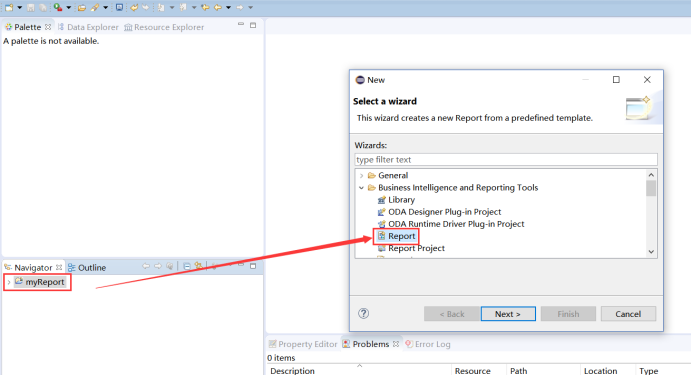Select the Report wizard item
691x375 pixels.
(x=396, y=236)
